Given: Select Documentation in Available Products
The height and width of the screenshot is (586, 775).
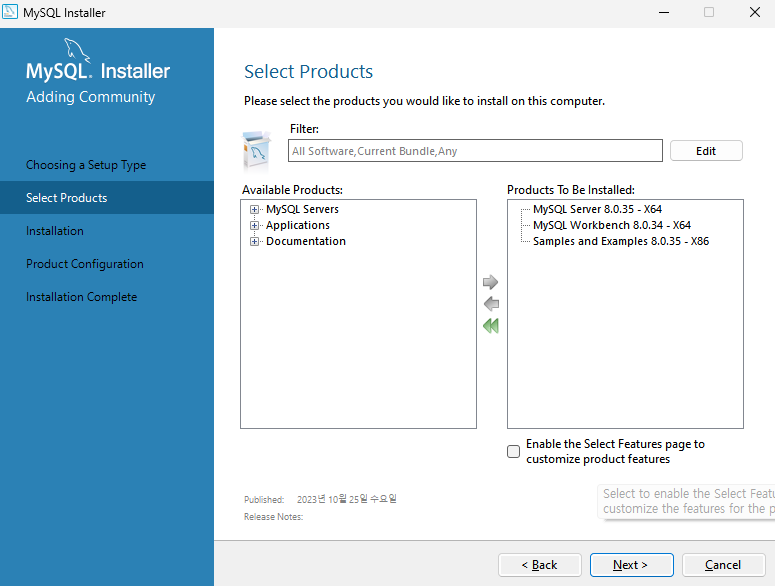Looking at the screenshot, I should click(x=305, y=241).
